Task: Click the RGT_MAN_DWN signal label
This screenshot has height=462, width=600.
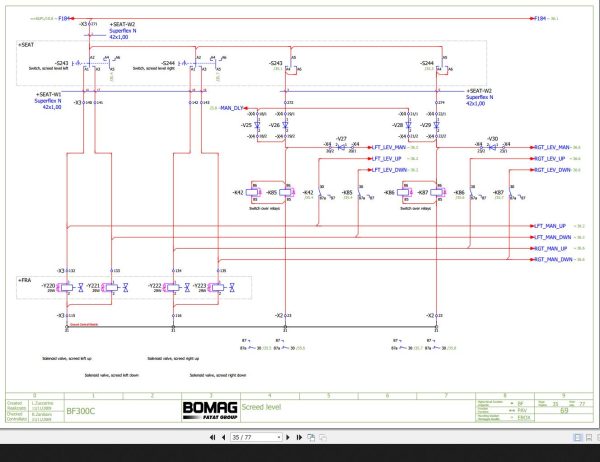Action: click(553, 260)
